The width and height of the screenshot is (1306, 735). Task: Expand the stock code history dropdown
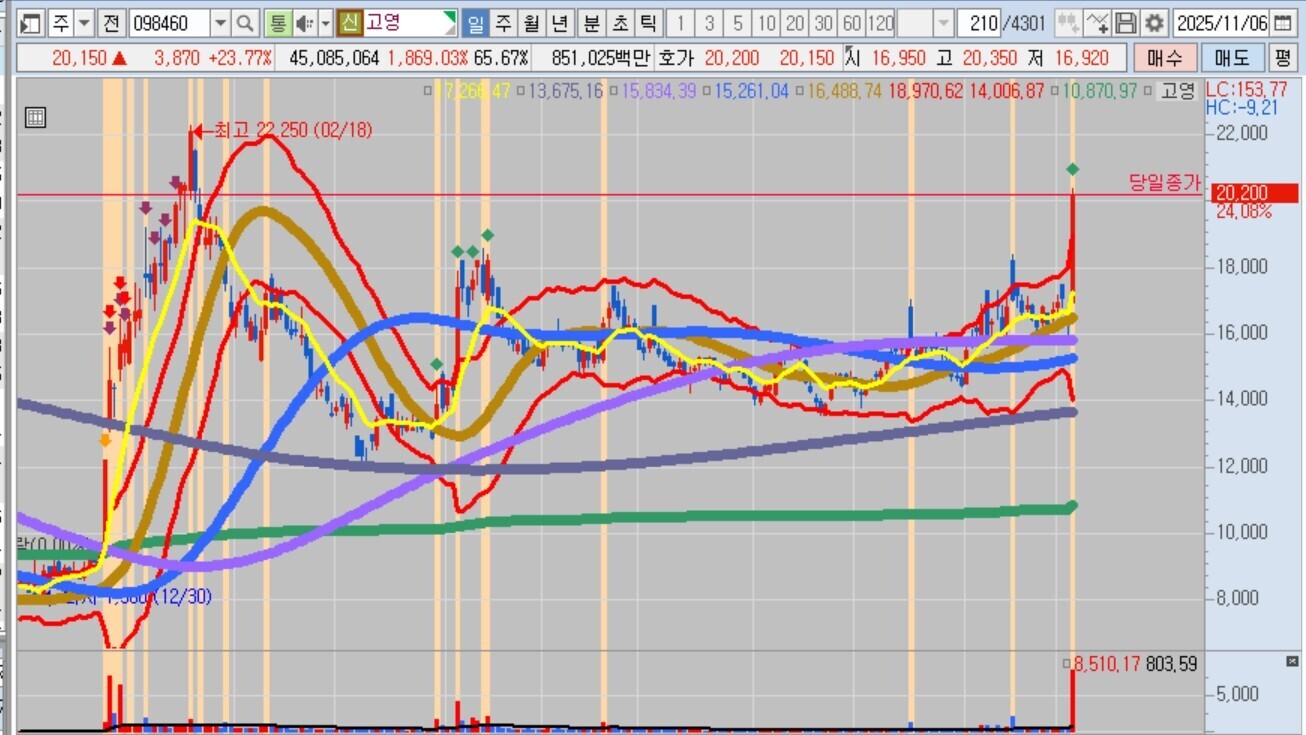[220, 23]
